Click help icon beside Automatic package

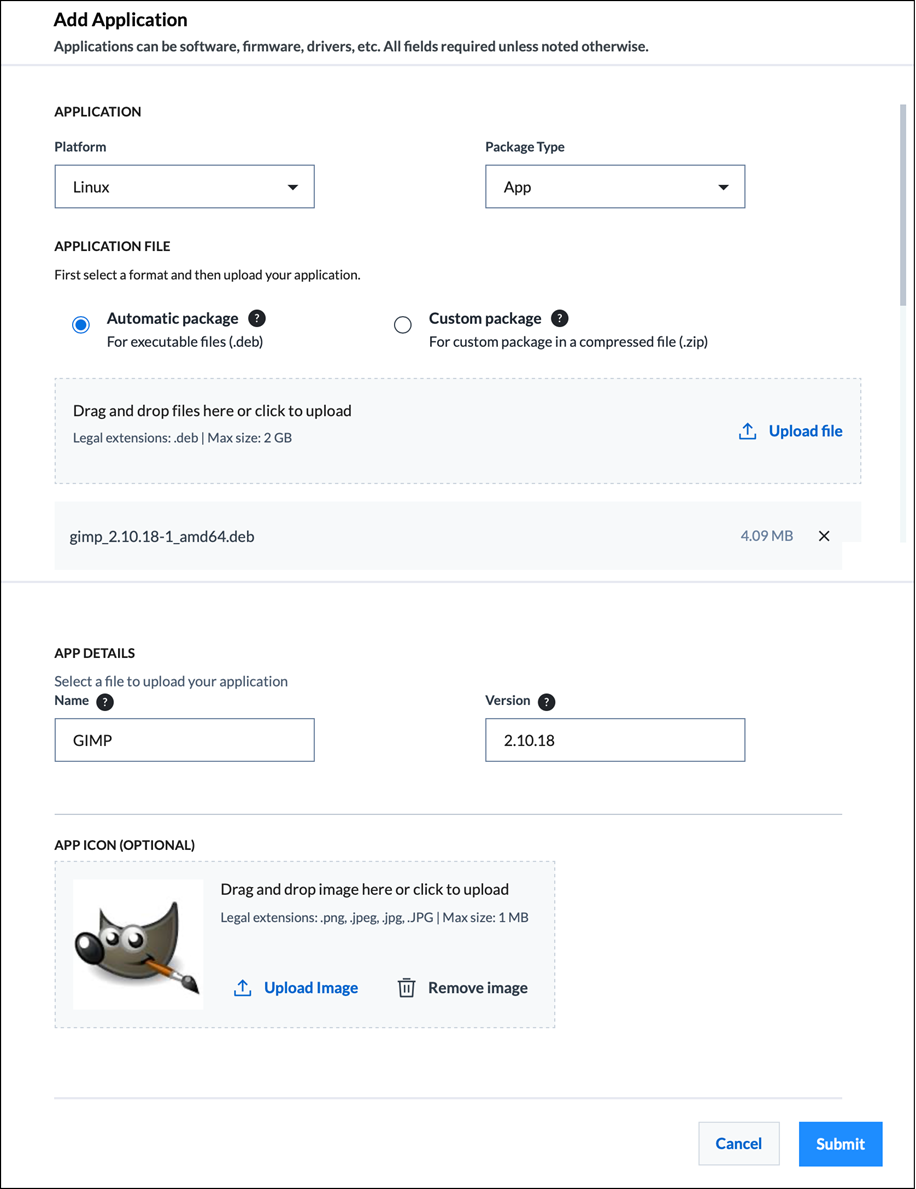(257, 318)
